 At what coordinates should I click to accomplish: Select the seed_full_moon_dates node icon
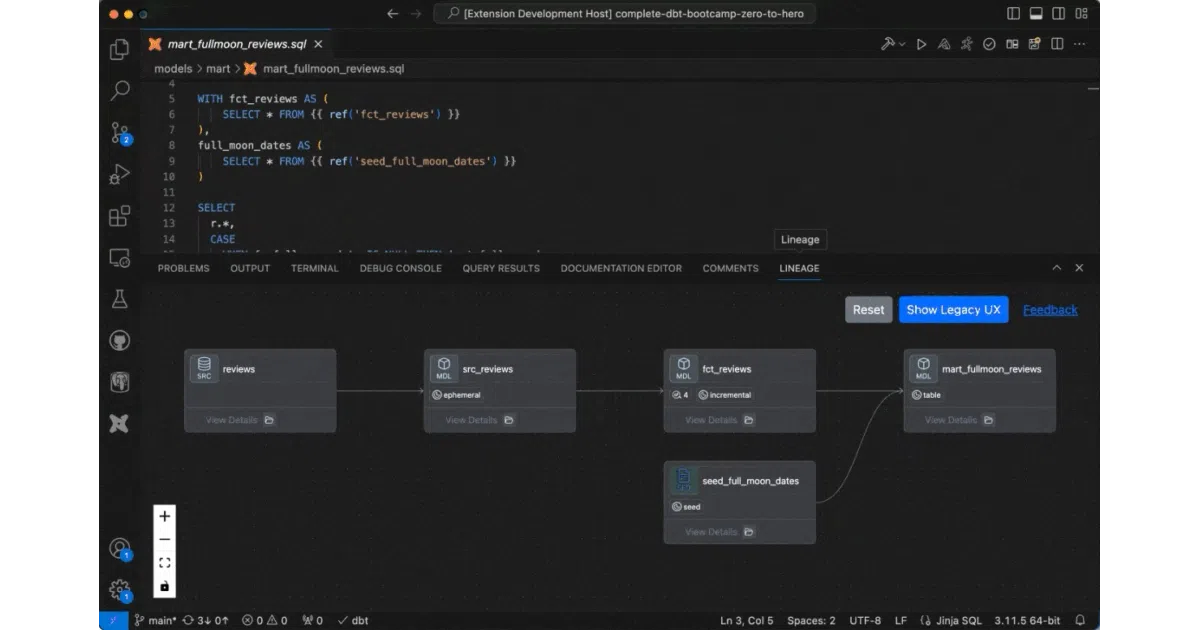point(684,480)
